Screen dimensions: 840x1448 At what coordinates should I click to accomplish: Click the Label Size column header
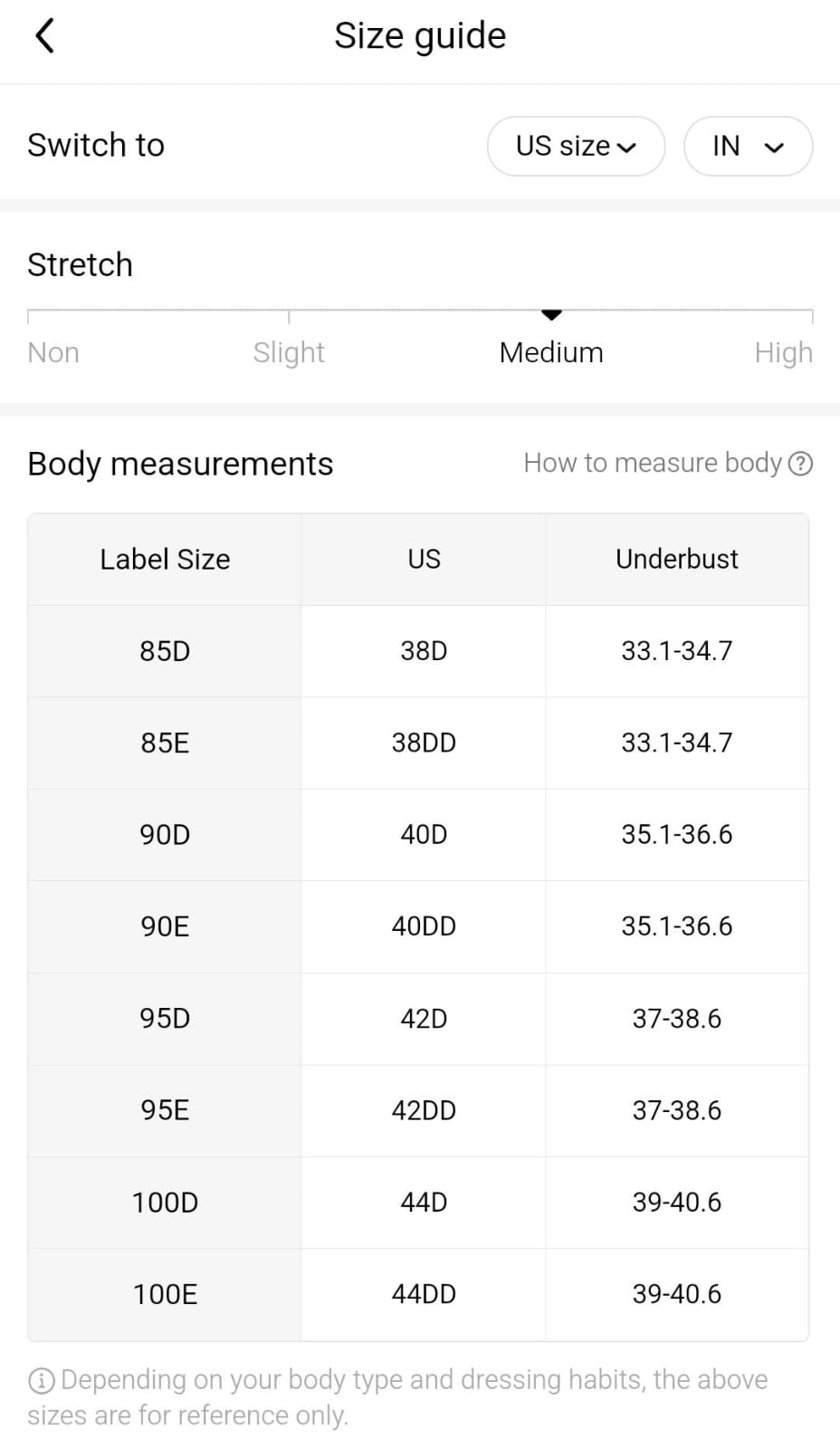165,560
